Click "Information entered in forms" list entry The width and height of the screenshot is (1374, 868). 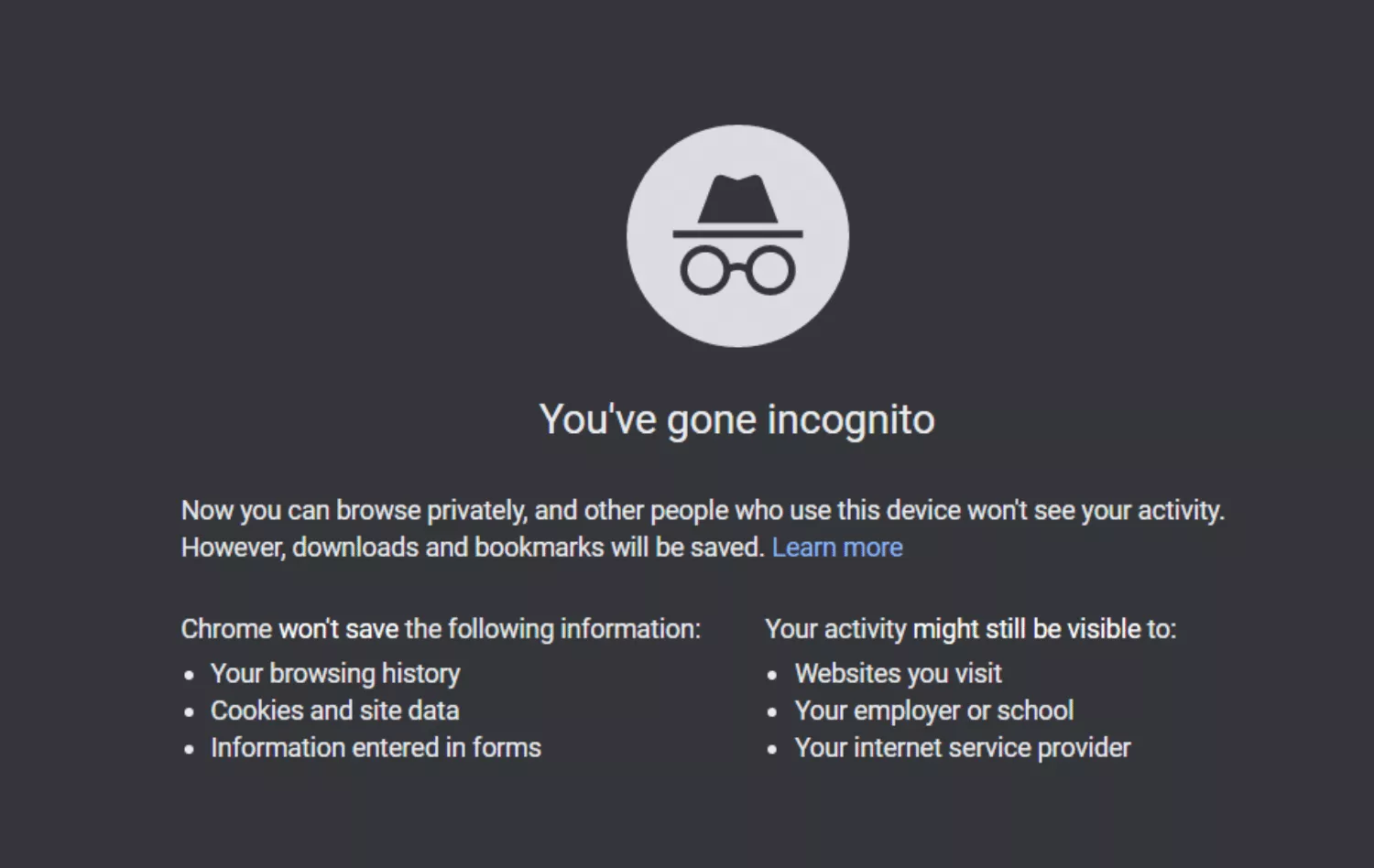coord(376,748)
